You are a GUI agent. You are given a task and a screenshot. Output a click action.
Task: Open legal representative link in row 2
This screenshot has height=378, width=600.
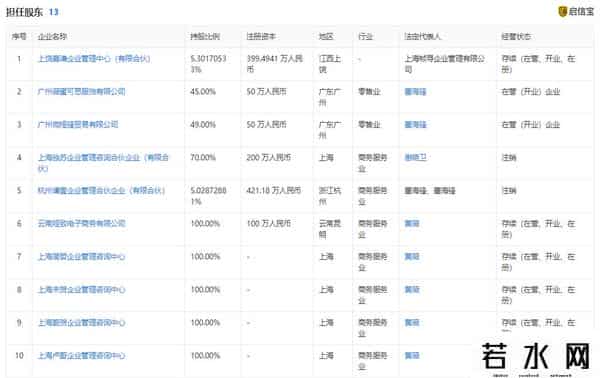pyautogui.click(x=415, y=91)
